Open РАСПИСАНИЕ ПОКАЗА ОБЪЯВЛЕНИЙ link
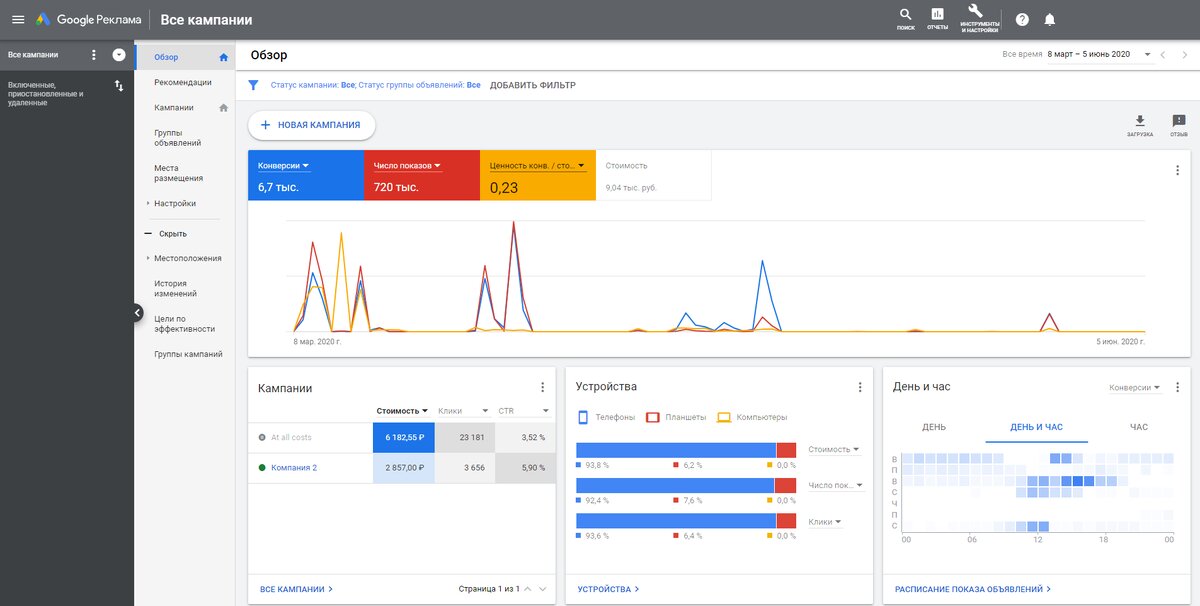1200x606 pixels. [x=973, y=589]
